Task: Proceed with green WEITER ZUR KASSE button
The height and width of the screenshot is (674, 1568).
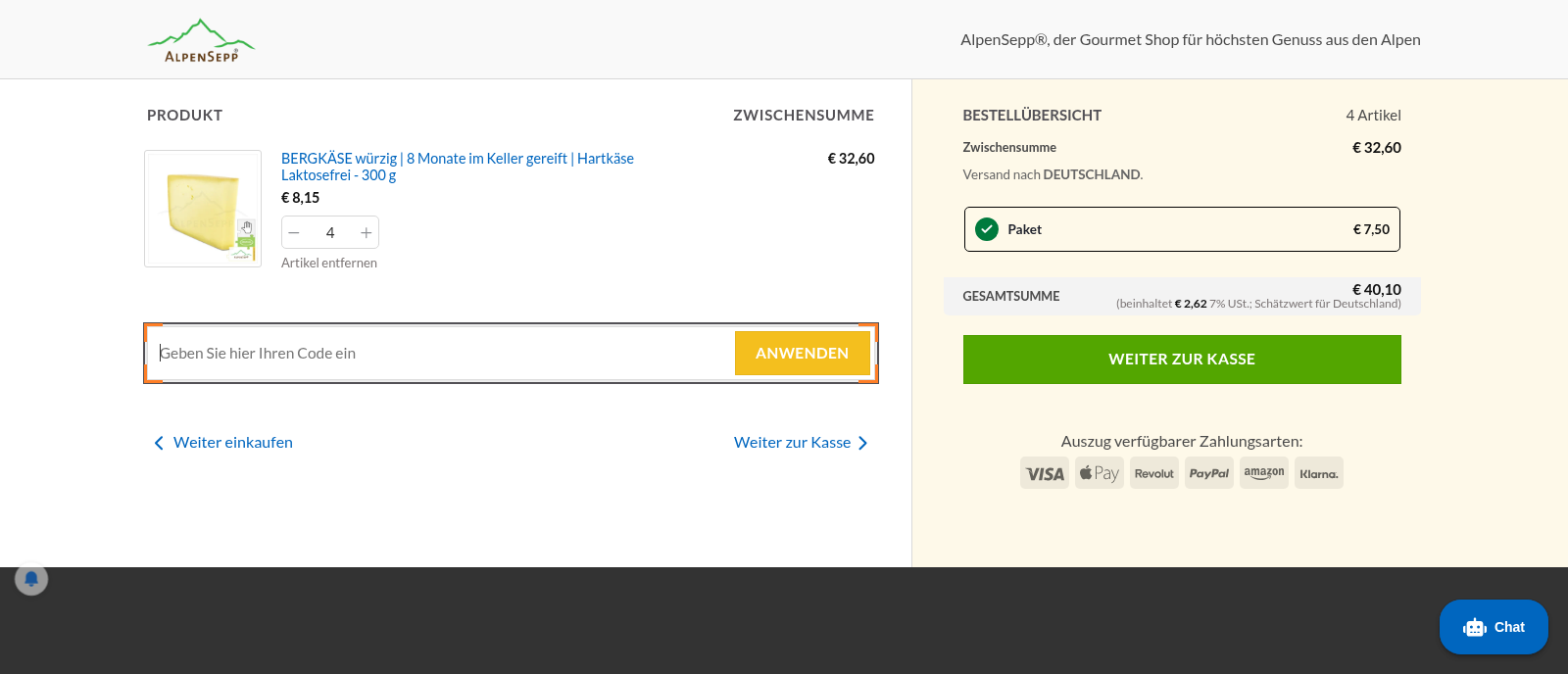Action: pyautogui.click(x=1182, y=360)
